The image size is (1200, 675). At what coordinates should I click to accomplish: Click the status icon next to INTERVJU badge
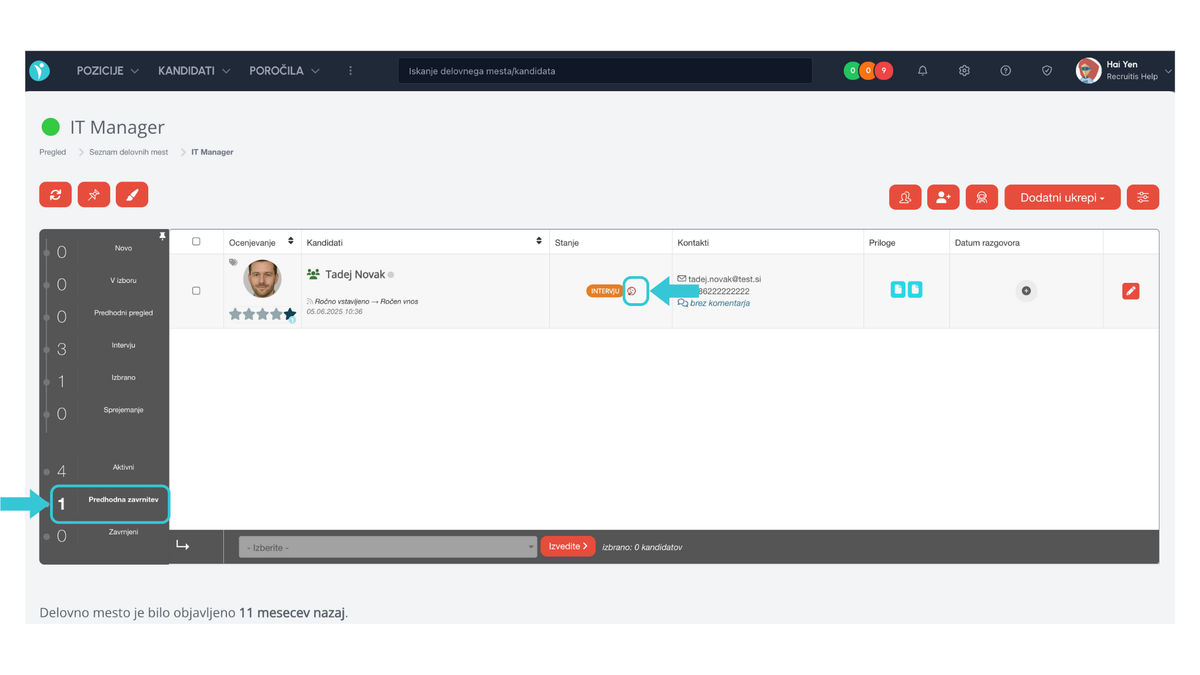coord(632,291)
